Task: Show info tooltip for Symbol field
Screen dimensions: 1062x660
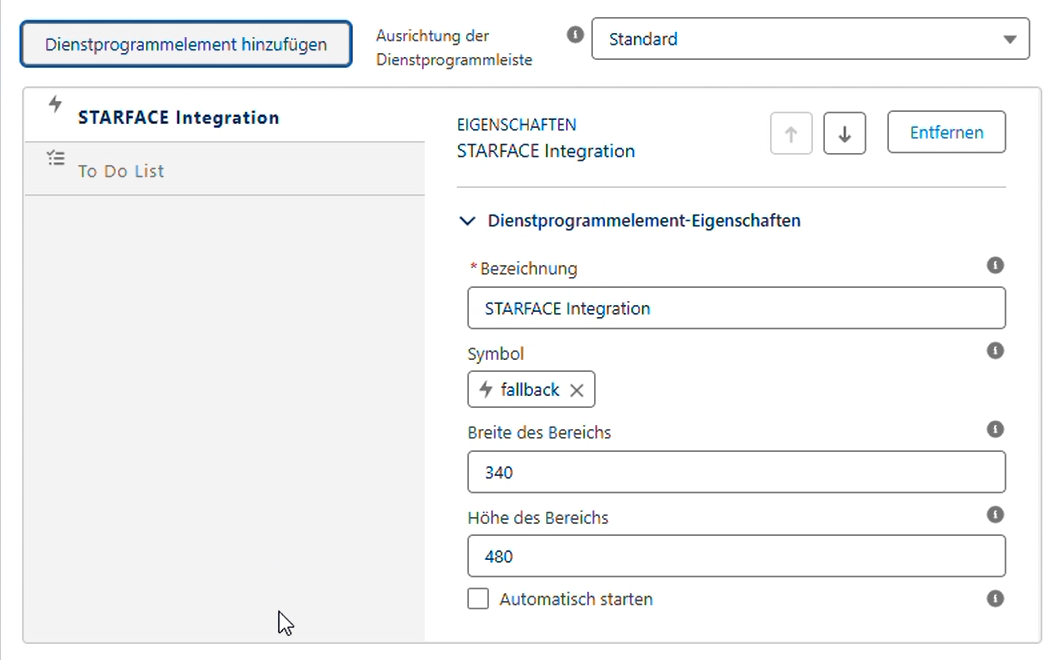Action: [995, 351]
